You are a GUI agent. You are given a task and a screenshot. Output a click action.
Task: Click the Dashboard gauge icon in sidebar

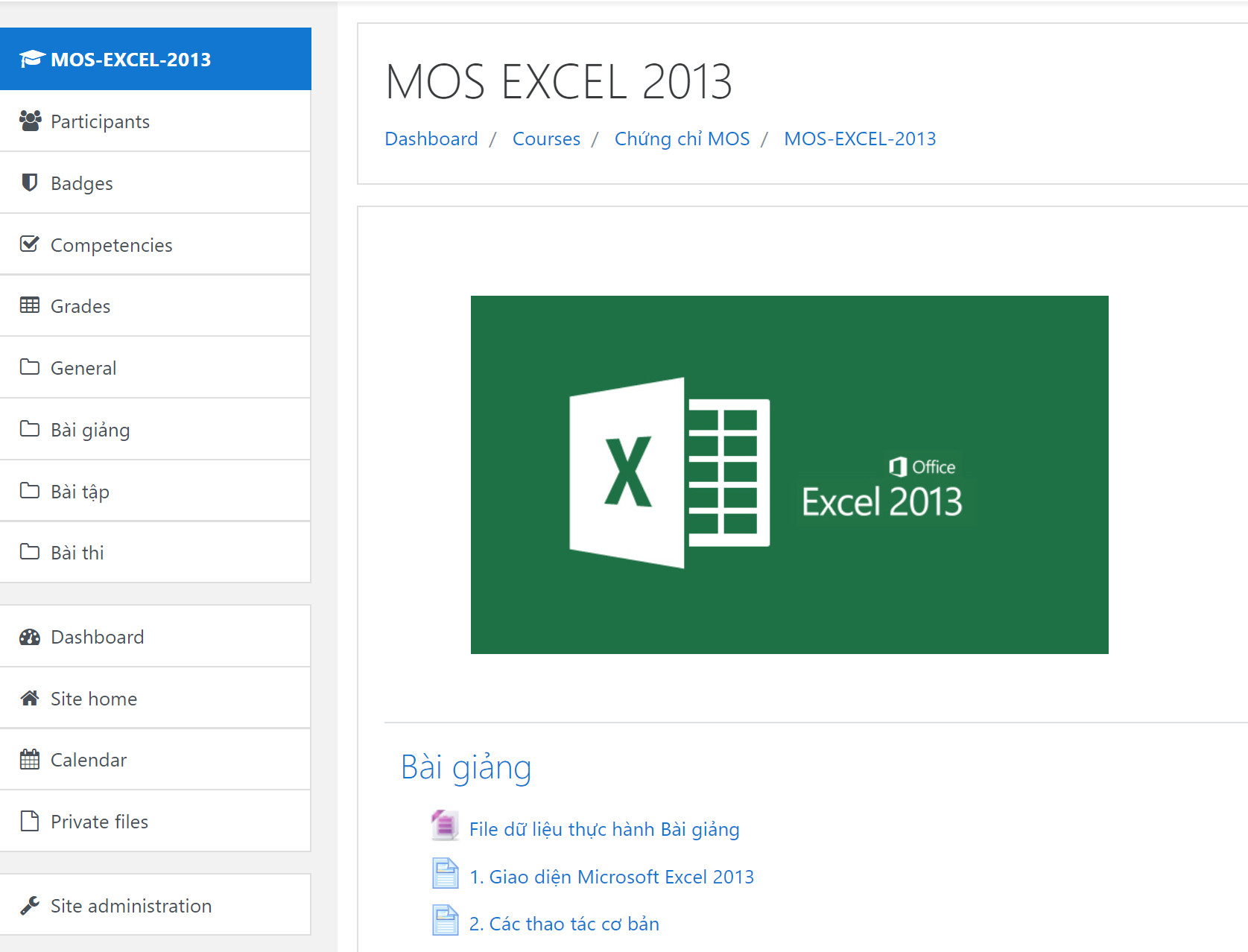tap(30, 637)
